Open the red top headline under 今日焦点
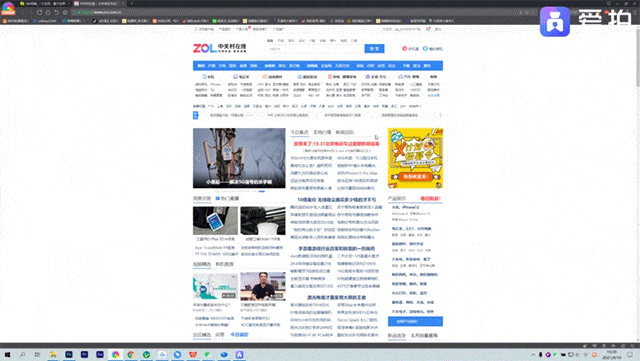This screenshot has height=361, width=640. 336,144
